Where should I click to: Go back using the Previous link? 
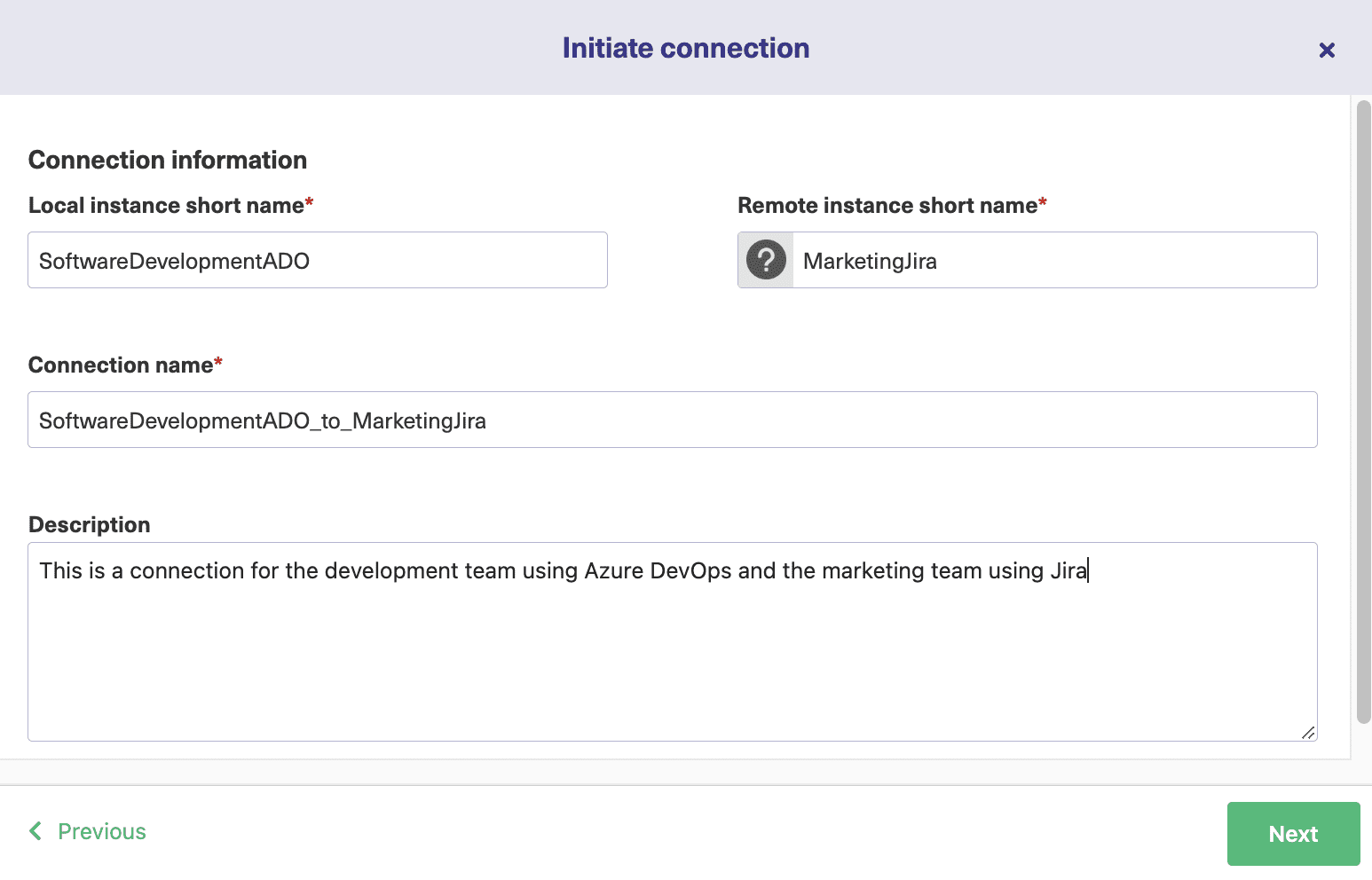(x=100, y=830)
